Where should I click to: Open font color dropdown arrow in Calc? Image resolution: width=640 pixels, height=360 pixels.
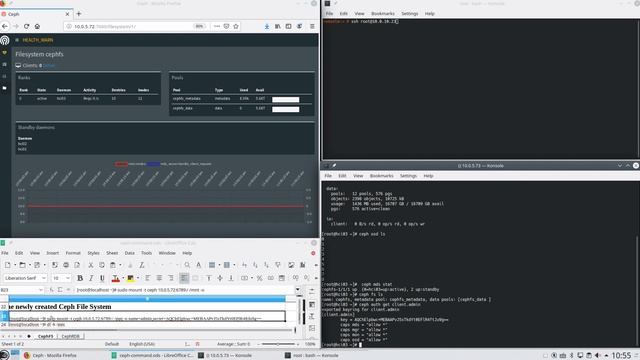[x=123, y=278]
